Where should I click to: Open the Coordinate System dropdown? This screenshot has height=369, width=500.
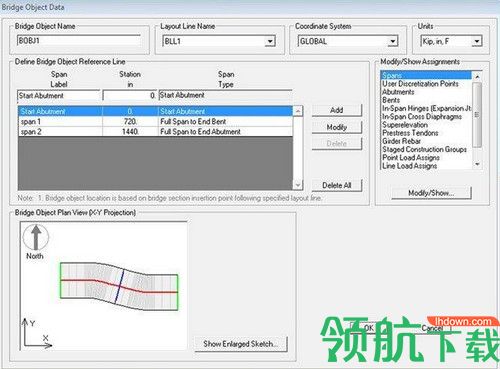(393, 41)
